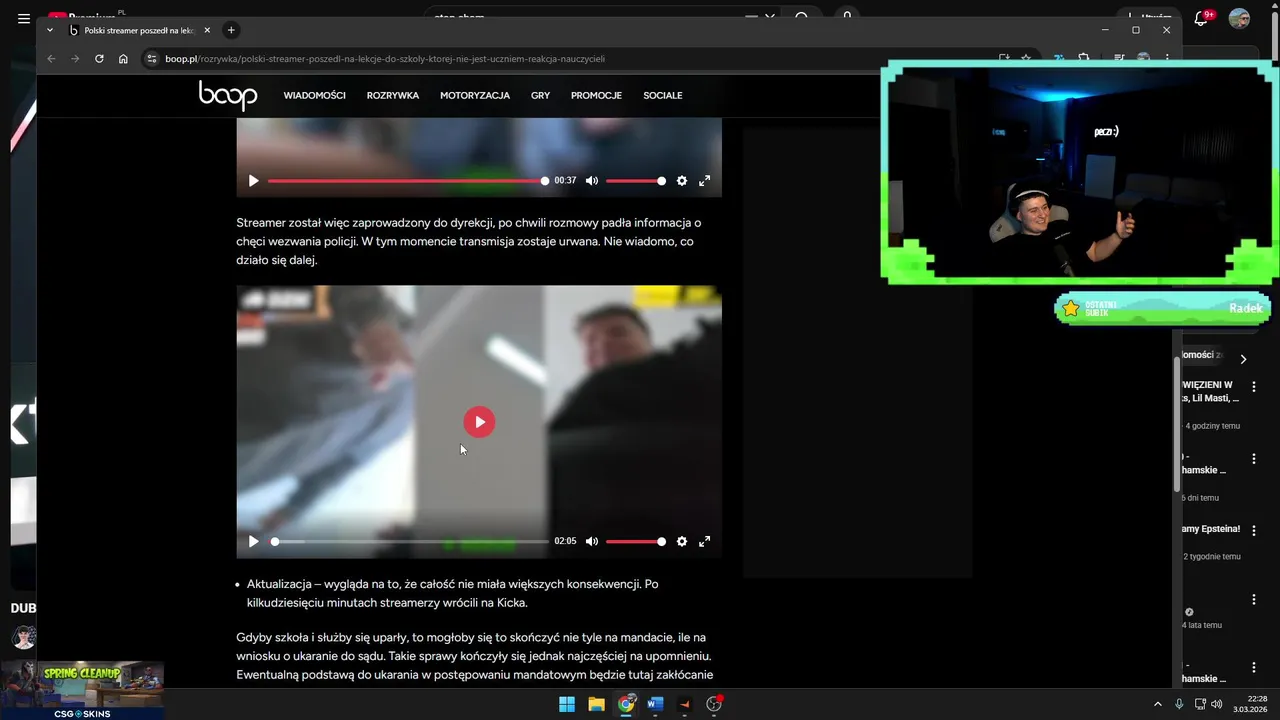
Task: Click the first video's red progress bar
Action: pyautogui.click(x=408, y=181)
